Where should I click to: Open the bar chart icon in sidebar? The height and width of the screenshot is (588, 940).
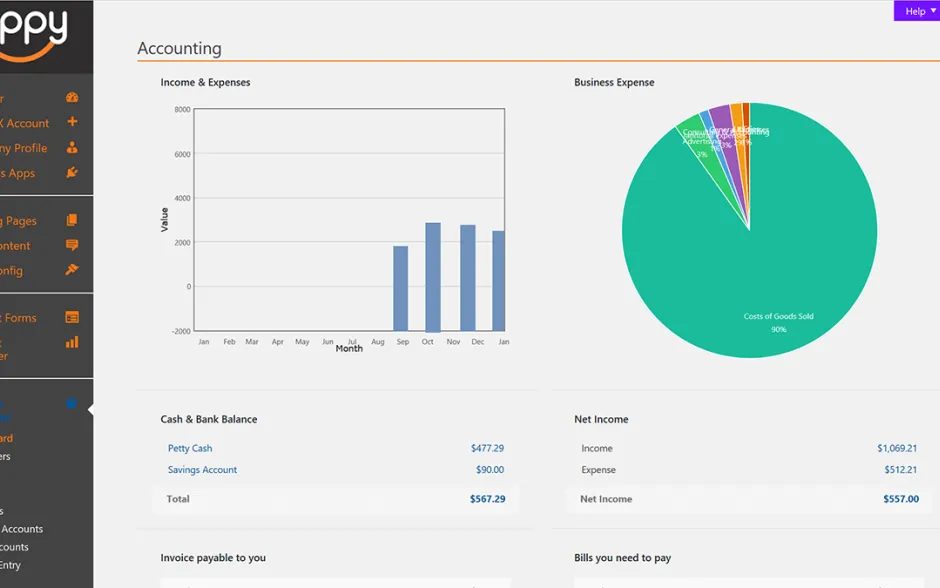[x=71, y=342]
